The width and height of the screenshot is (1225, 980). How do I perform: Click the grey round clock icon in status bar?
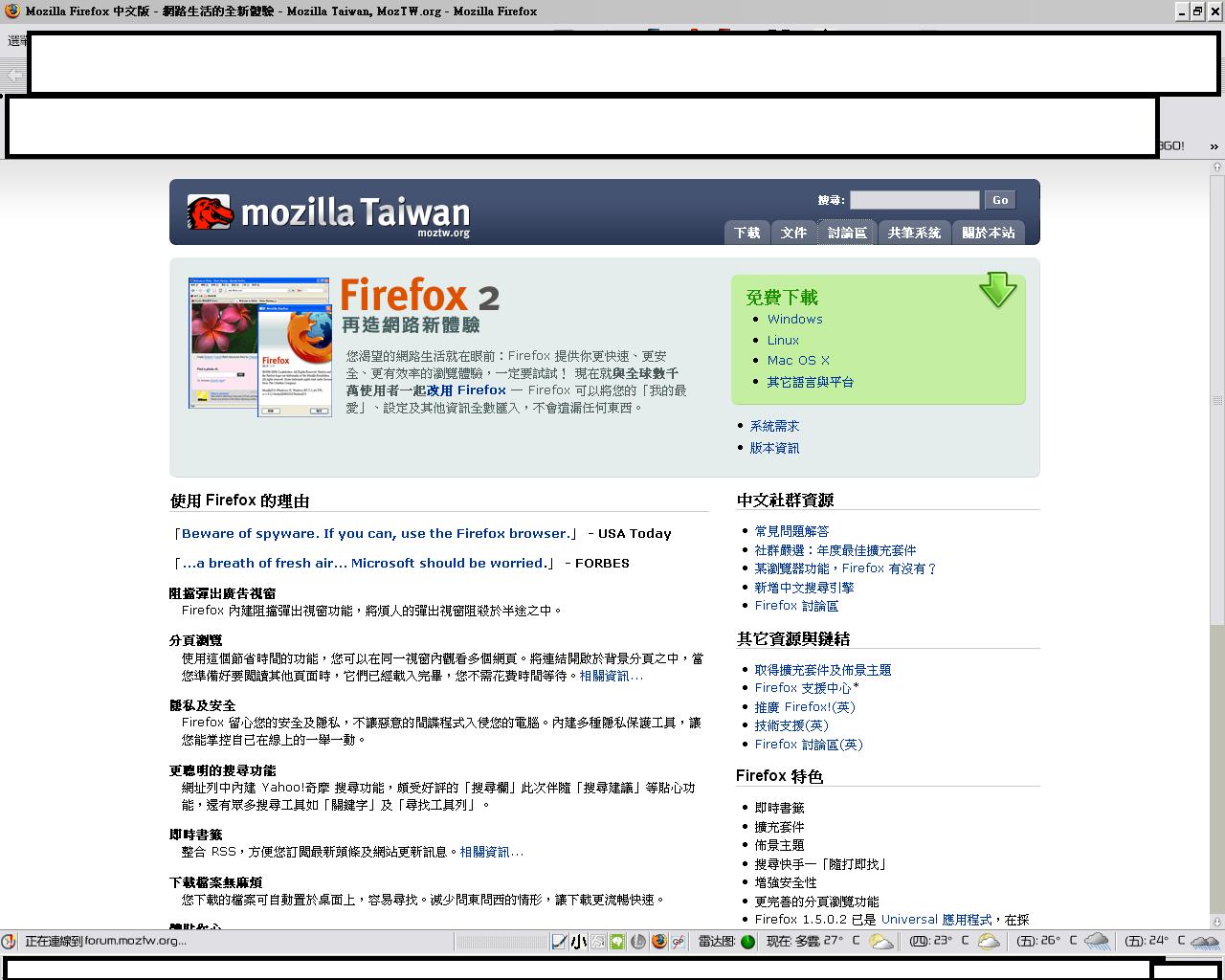(637, 942)
